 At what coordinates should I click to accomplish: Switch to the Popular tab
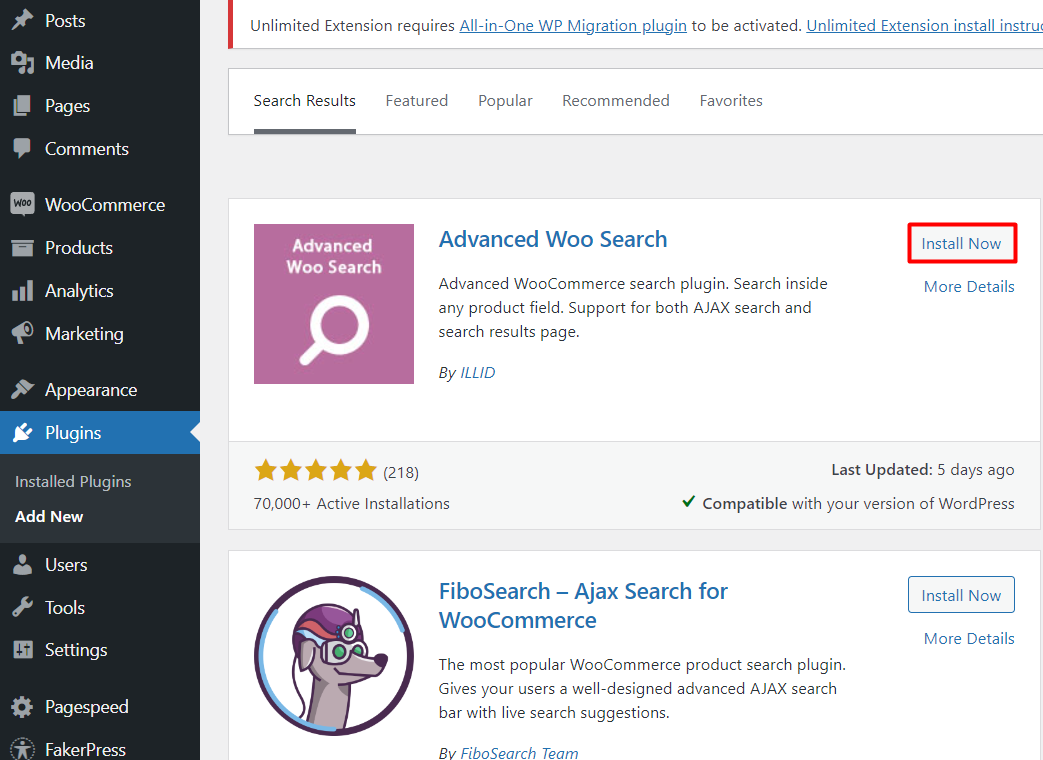tap(505, 101)
